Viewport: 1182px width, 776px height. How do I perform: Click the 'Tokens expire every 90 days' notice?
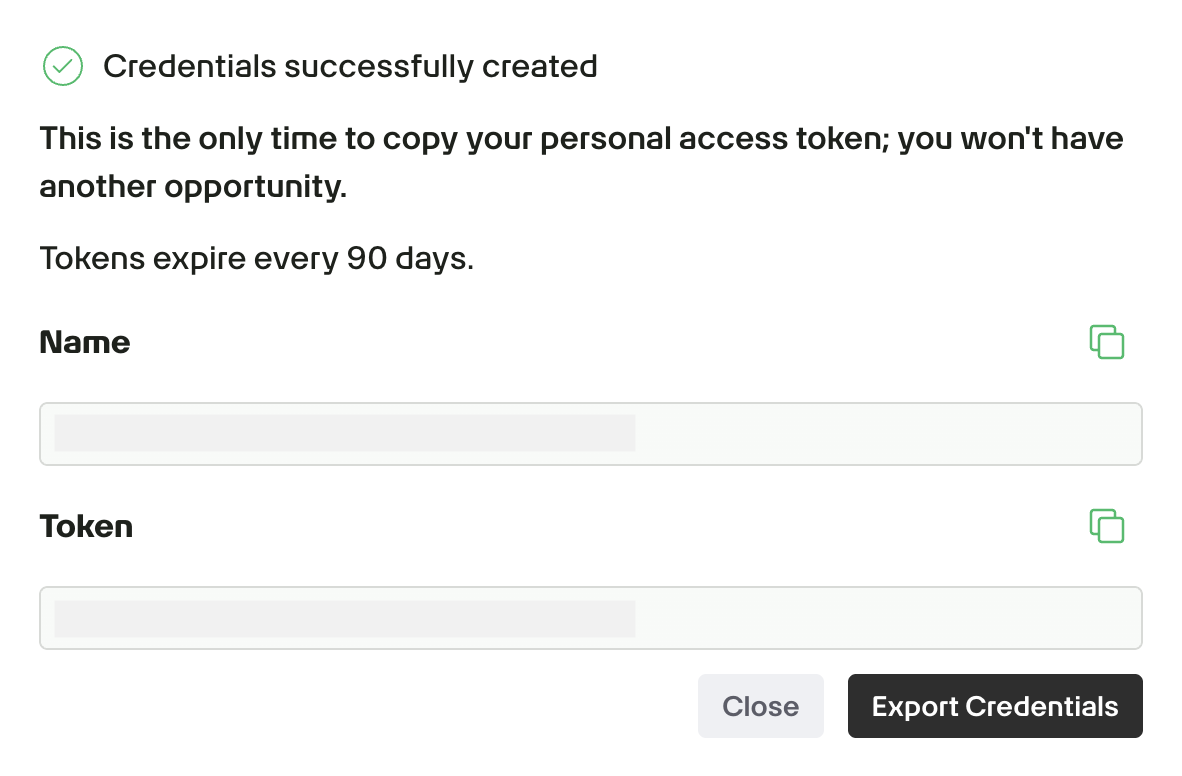(256, 259)
